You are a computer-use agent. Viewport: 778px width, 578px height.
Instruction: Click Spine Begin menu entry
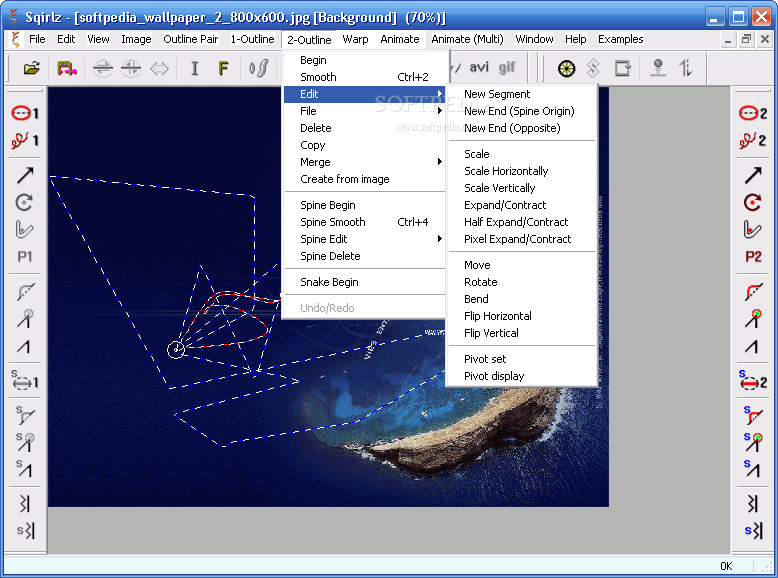pyautogui.click(x=364, y=205)
